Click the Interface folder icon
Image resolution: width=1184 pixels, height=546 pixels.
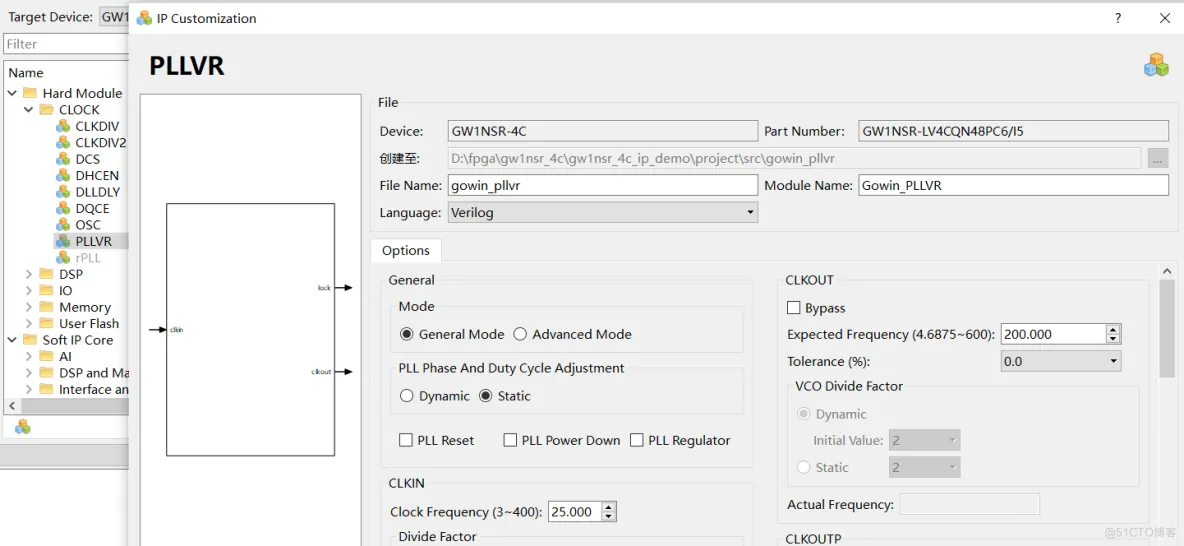[47, 390]
